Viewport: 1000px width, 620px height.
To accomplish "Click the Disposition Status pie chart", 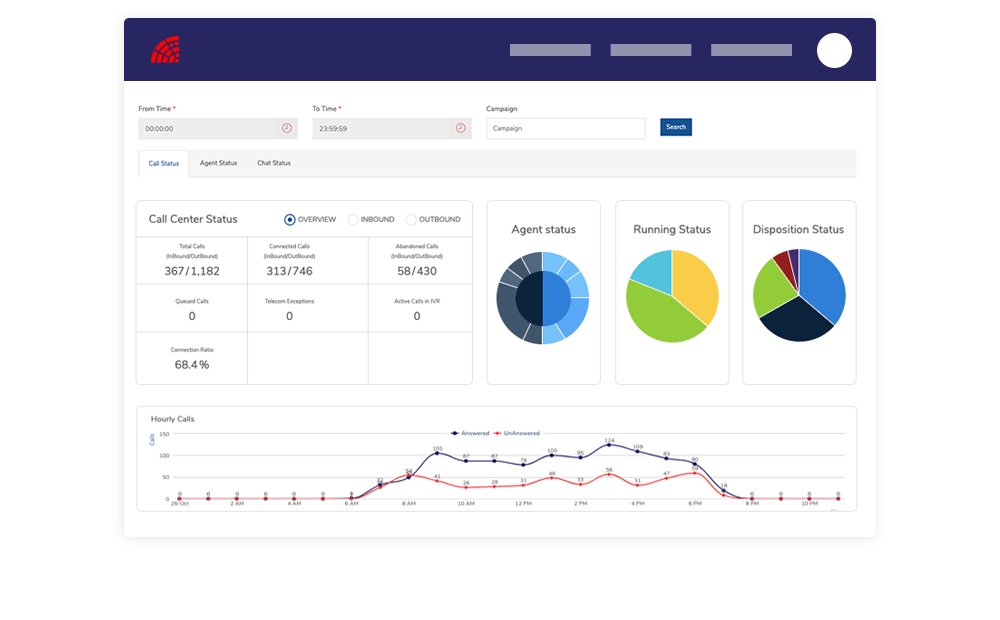I will click(799, 296).
